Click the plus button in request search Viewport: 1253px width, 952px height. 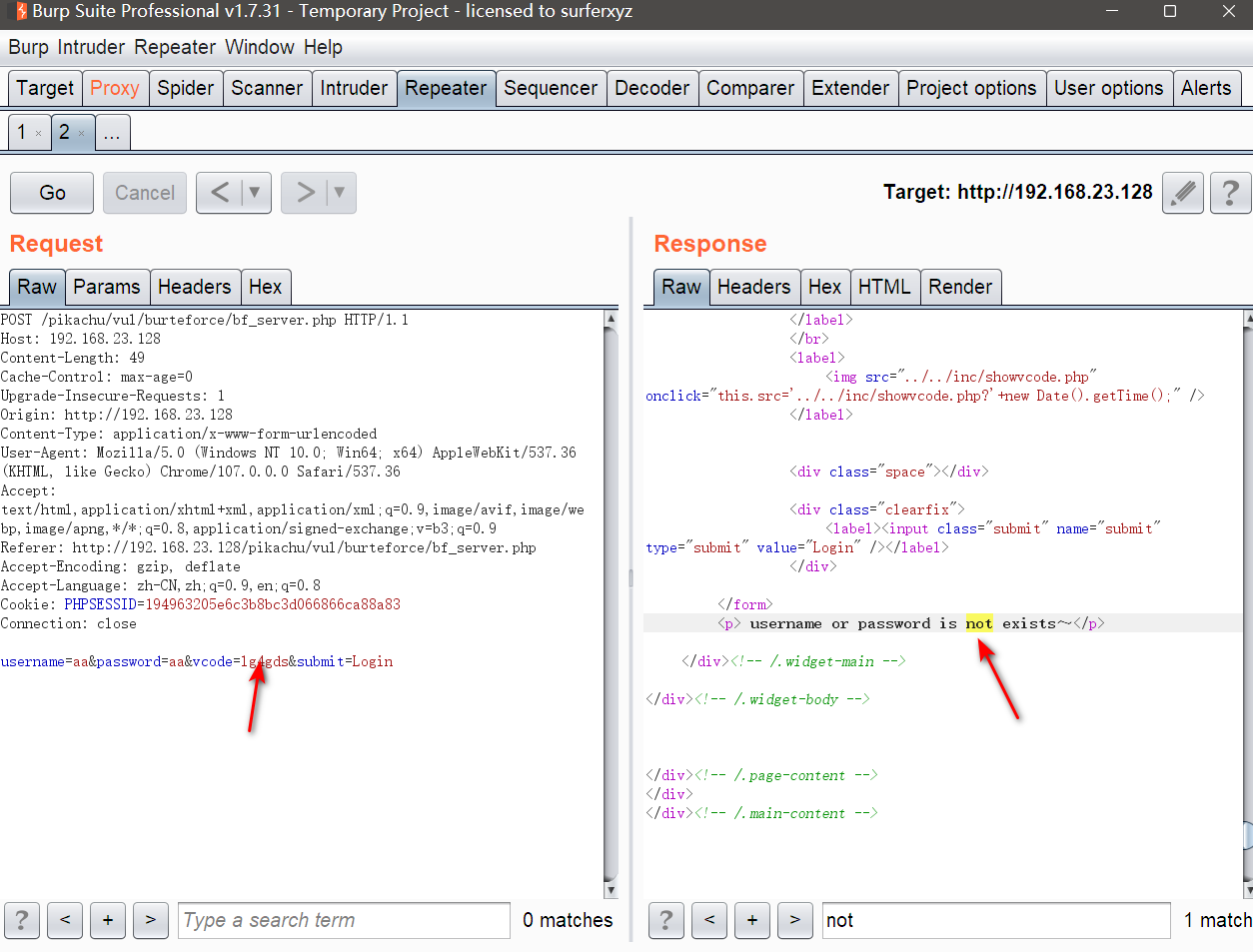108,920
